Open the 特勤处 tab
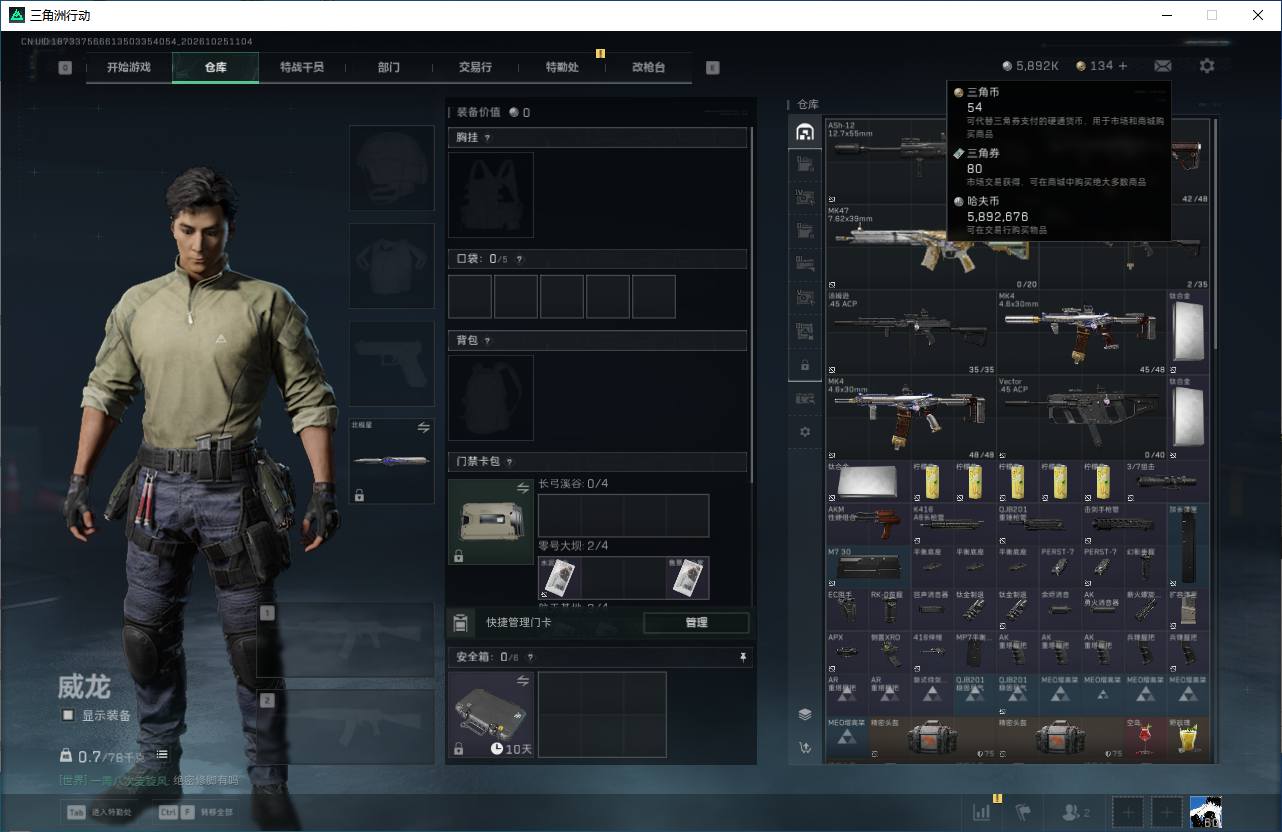Image resolution: width=1282 pixels, height=832 pixels. pos(562,67)
